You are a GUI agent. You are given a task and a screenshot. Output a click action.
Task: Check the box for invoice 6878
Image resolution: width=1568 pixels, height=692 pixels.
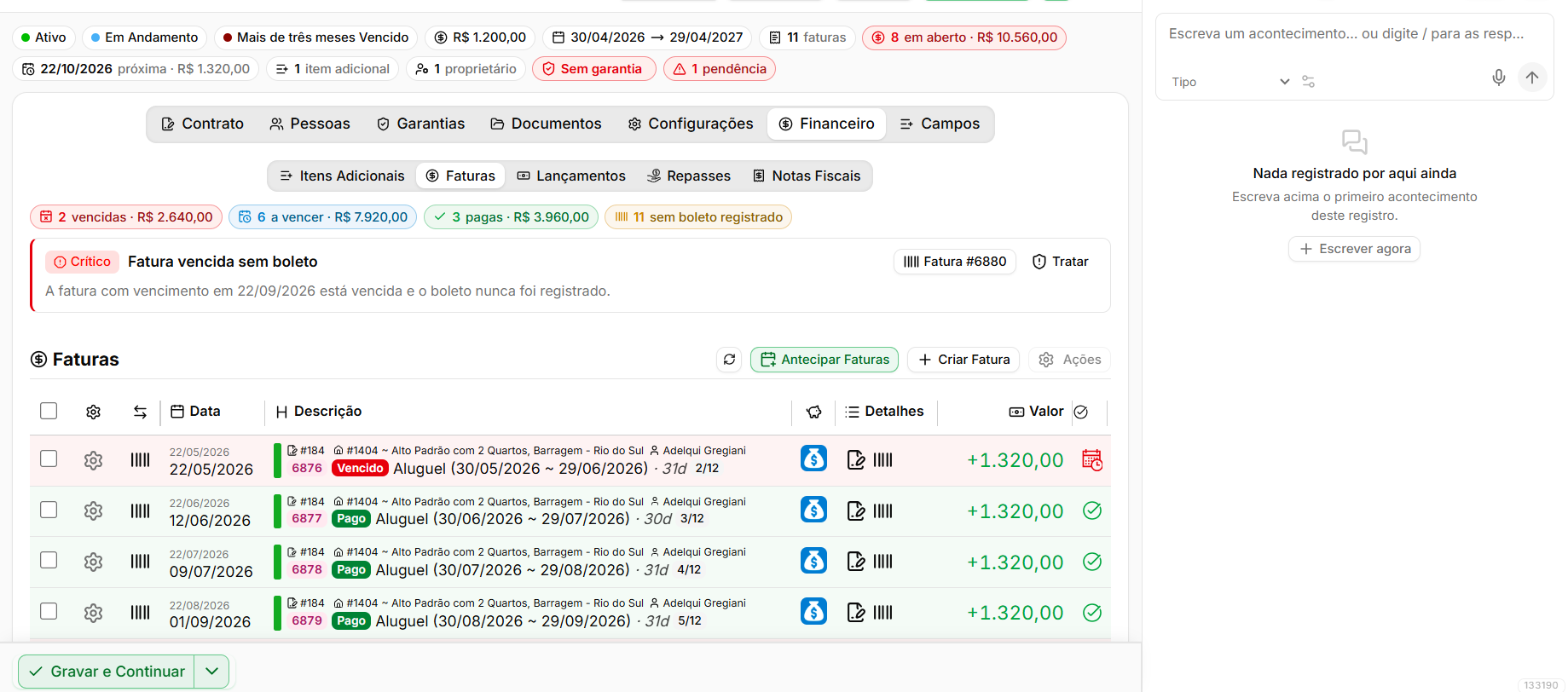pyautogui.click(x=49, y=560)
